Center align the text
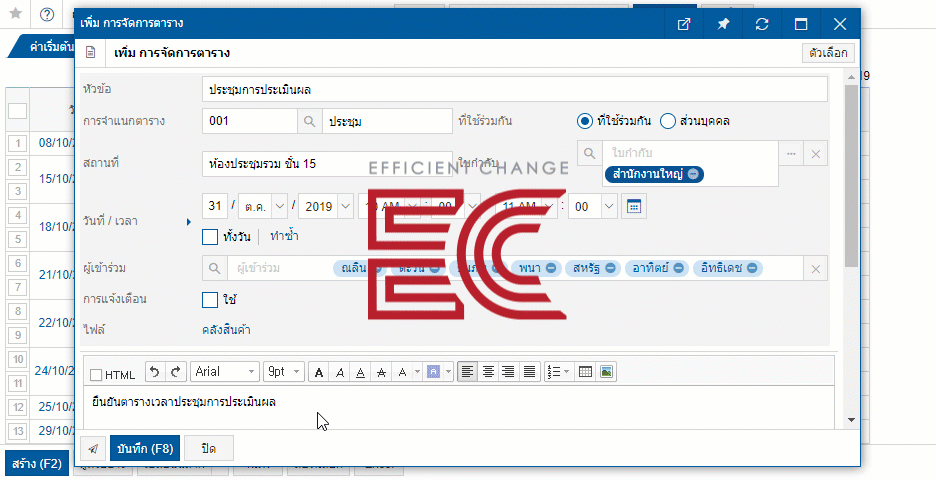 click(x=488, y=372)
